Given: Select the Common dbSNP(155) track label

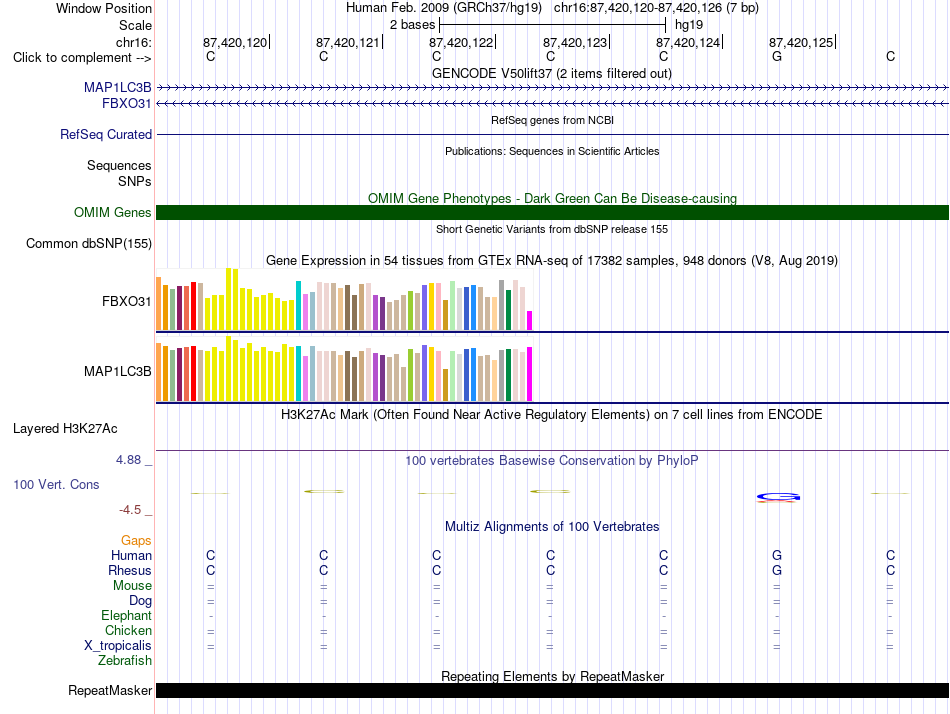Looking at the screenshot, I should [89, 244].
